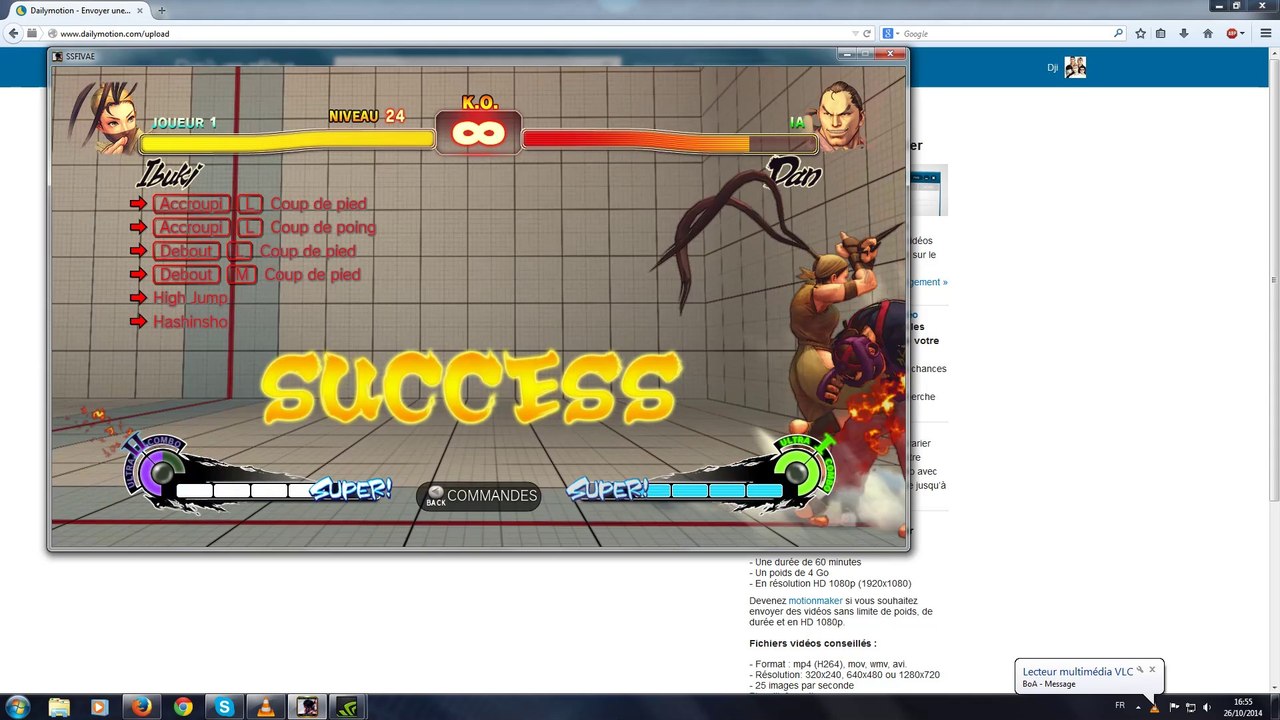Open the Action Center flag icon
This screenshot has width=1280, height=720.
pos(1173,706)
